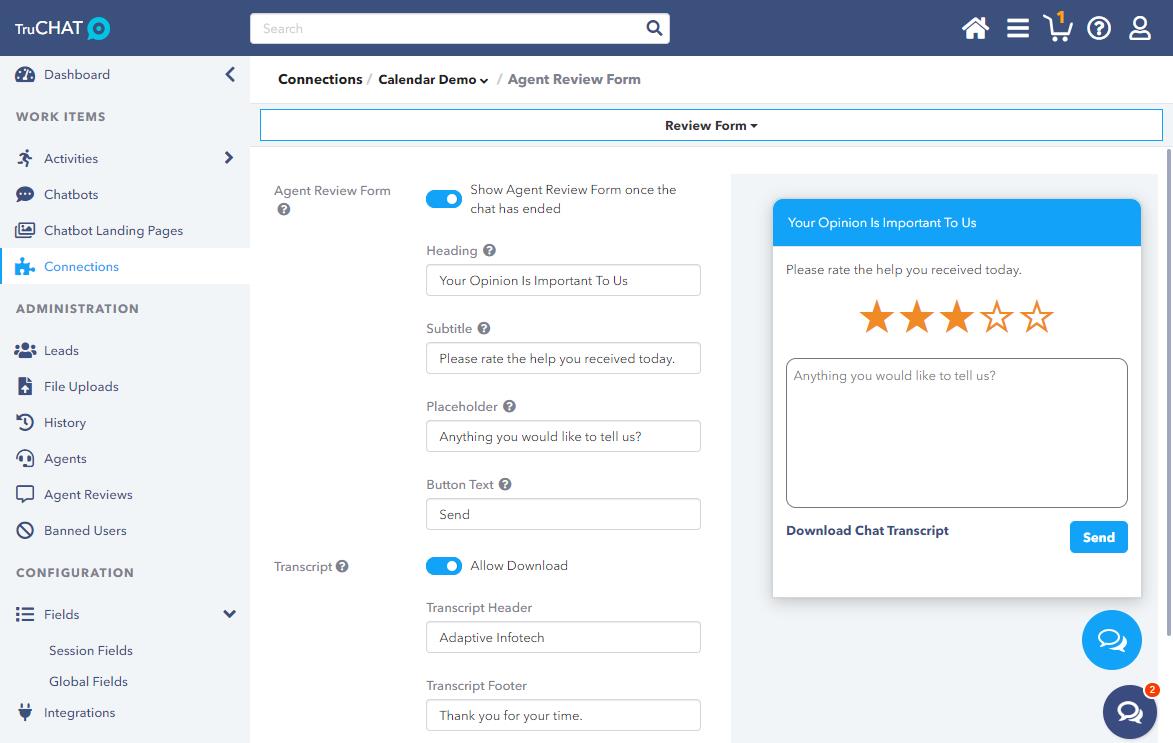1173x743 pixels.
Task: Click the Banned Users ban icon
Action: tap(25, 531)
